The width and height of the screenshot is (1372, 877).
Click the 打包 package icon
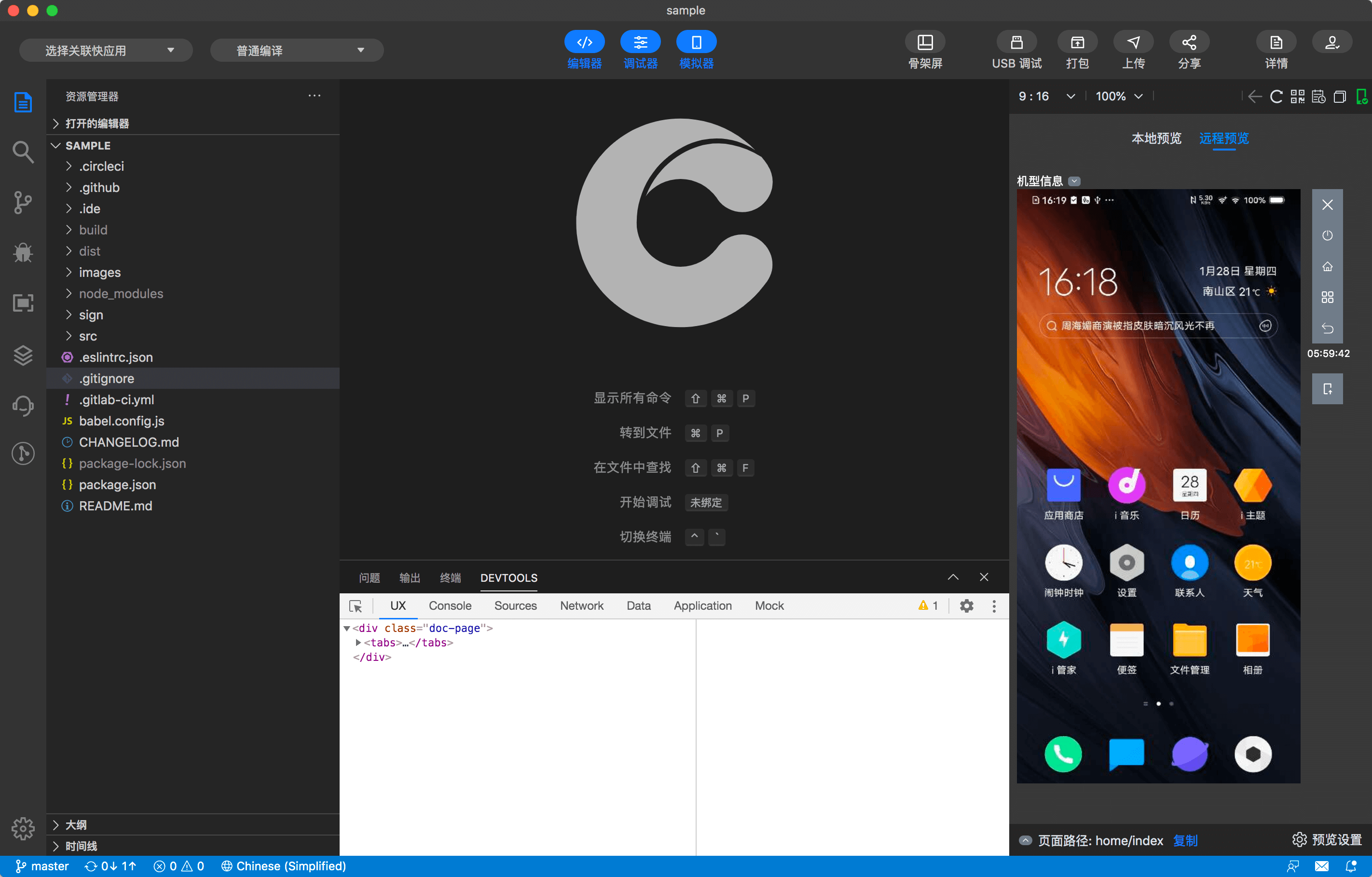point(1077,43)
